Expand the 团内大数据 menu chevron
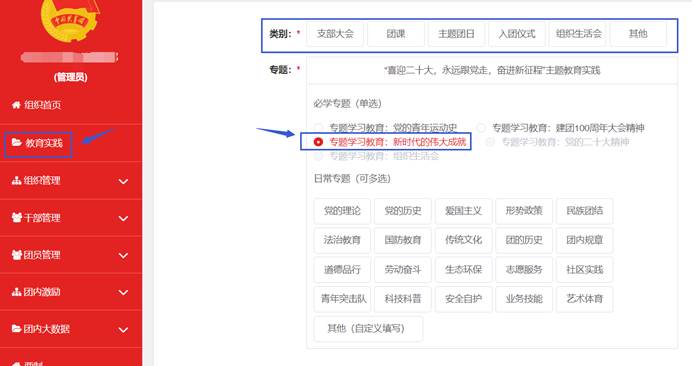 (123, 329)
